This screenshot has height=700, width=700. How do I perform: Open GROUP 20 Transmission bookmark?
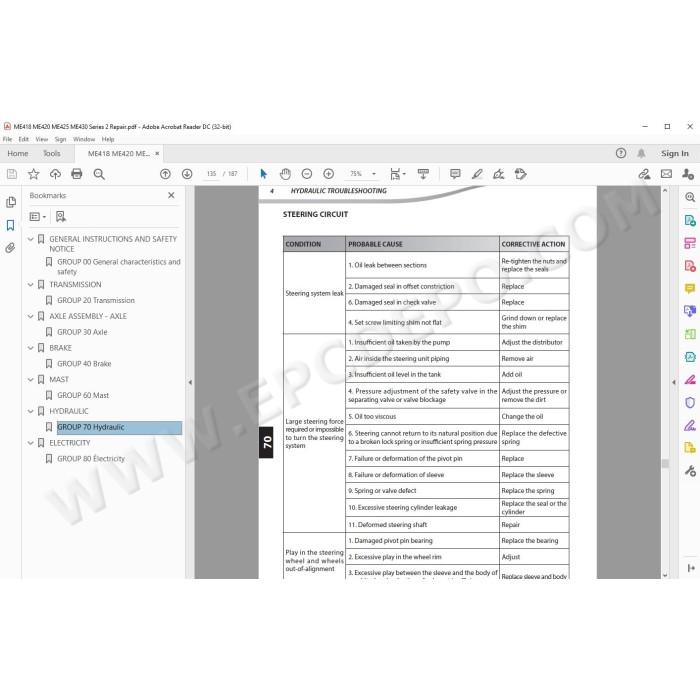coord(96,301)
